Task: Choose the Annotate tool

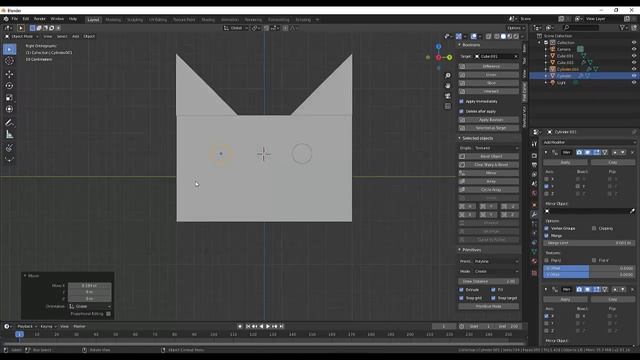Action: click(x=9, y=123)
